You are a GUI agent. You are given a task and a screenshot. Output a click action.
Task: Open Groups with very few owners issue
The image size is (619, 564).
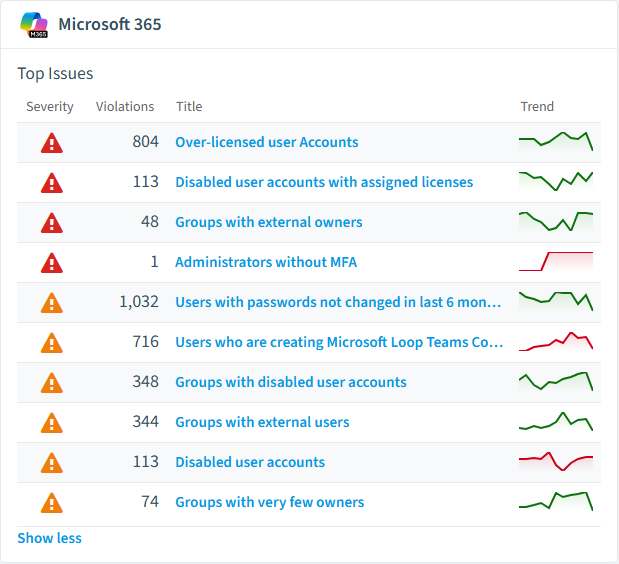(x=270, y=502)
